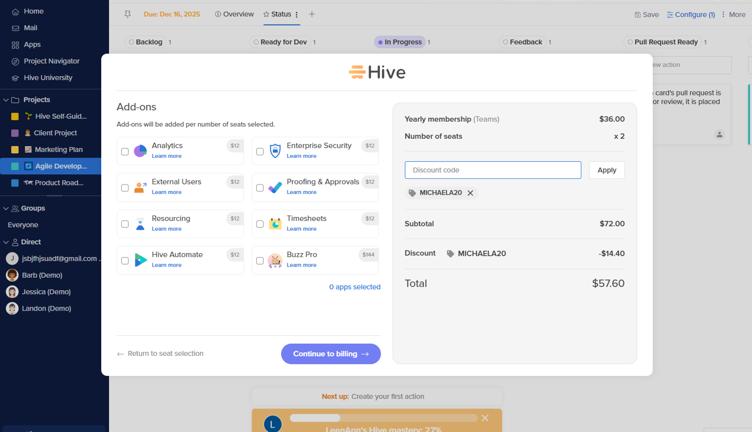
Task: Tick the External Users add-on checkbox
Action: click(125, 188)
